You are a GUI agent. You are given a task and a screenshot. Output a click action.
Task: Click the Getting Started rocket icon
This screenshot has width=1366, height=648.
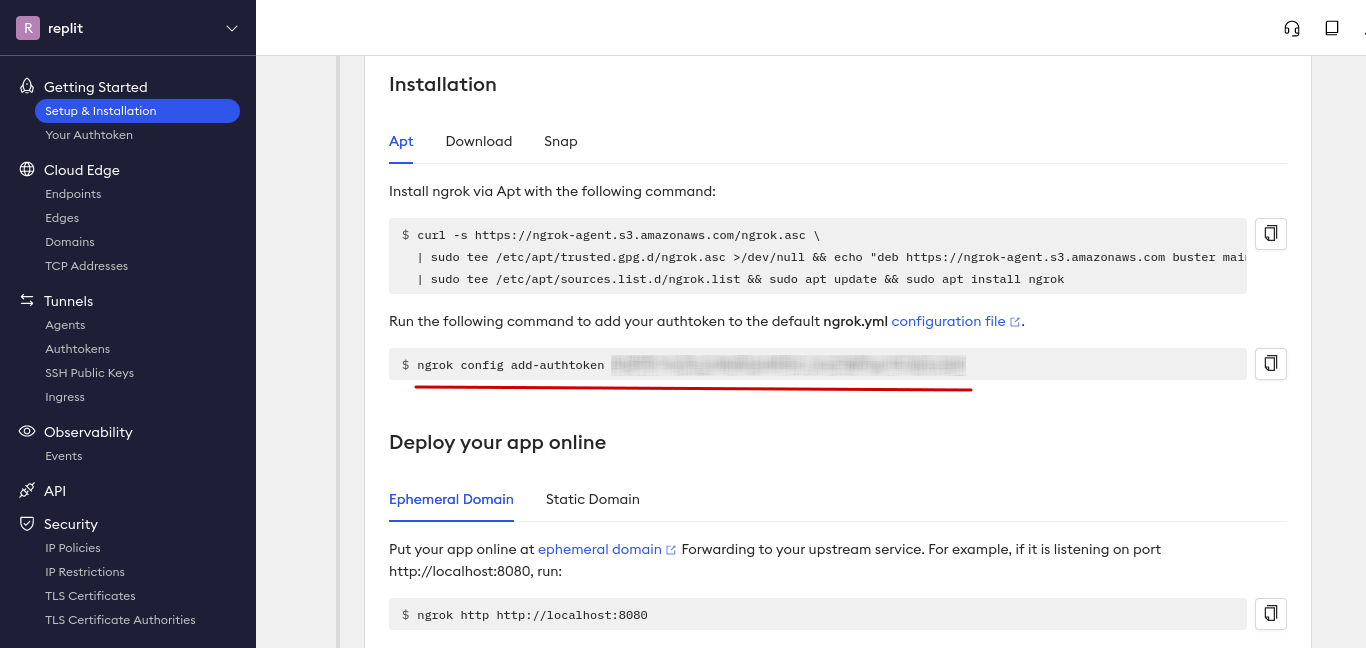pos(27,87)
